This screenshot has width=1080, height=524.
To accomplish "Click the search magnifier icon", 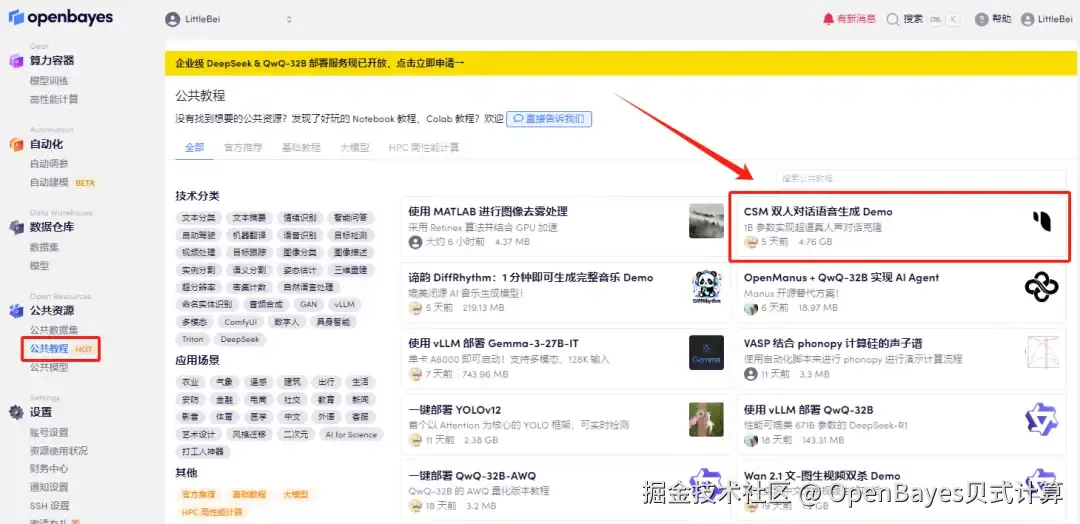I will [x=893, y=19].
